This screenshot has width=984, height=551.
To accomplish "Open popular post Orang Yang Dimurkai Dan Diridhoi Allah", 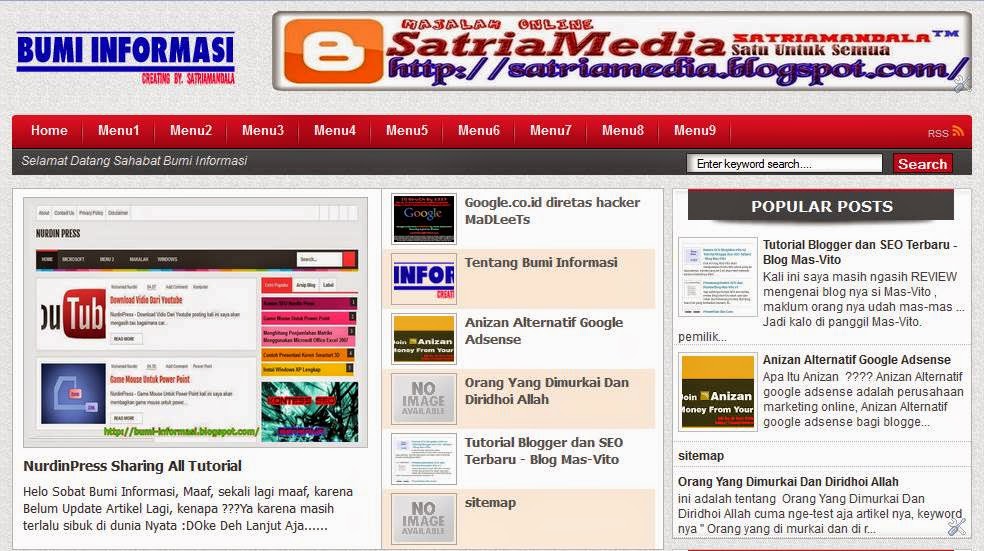I will point(788,481).
